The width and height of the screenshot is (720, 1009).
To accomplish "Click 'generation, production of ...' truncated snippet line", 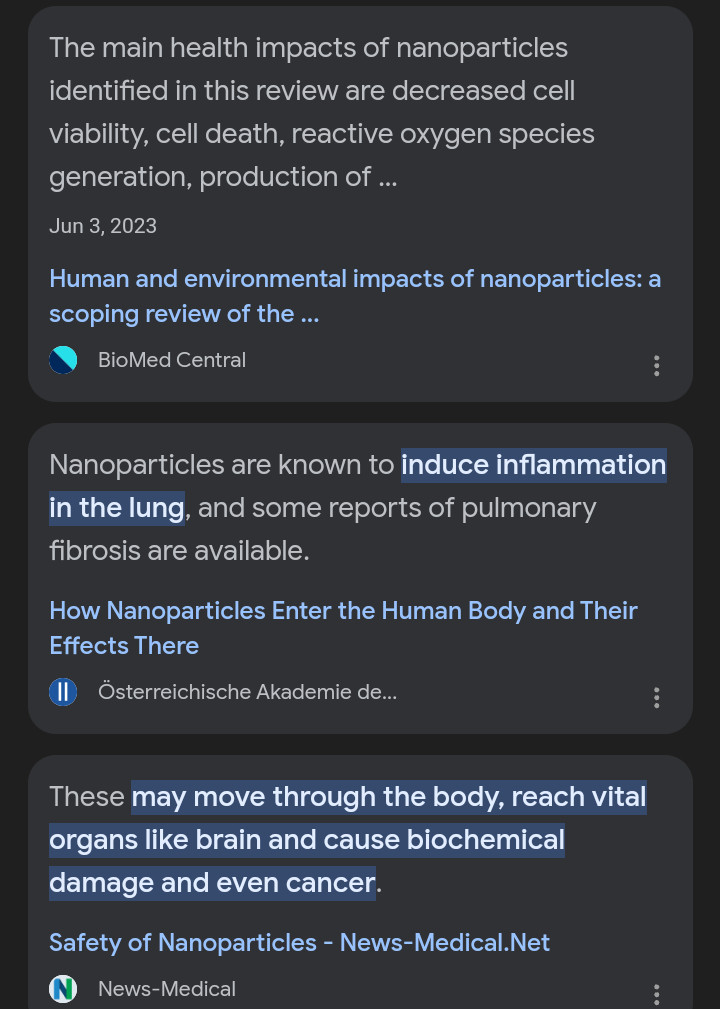I will point(223,177).
